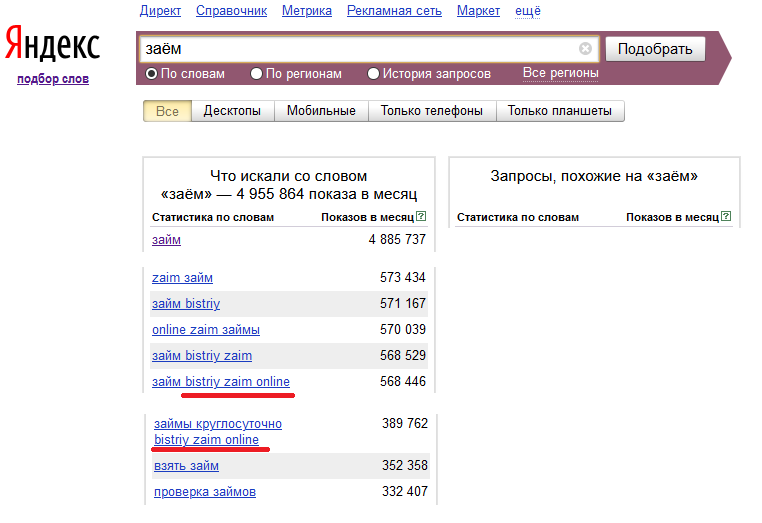Click the 'подбор слов' link under the logo
This screenshot has height=523, width=762.
pos(53,79)
